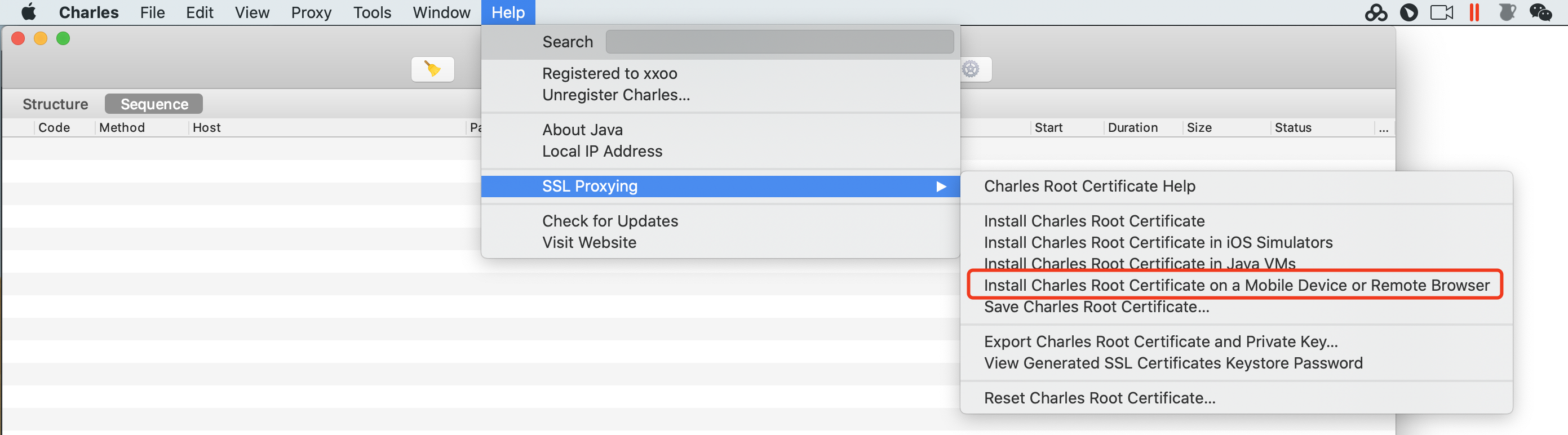Install Root Certificate in iOS Simulators
Image resolution: width=1568 pixels, height=435 pixels.
click(1236, 242)
